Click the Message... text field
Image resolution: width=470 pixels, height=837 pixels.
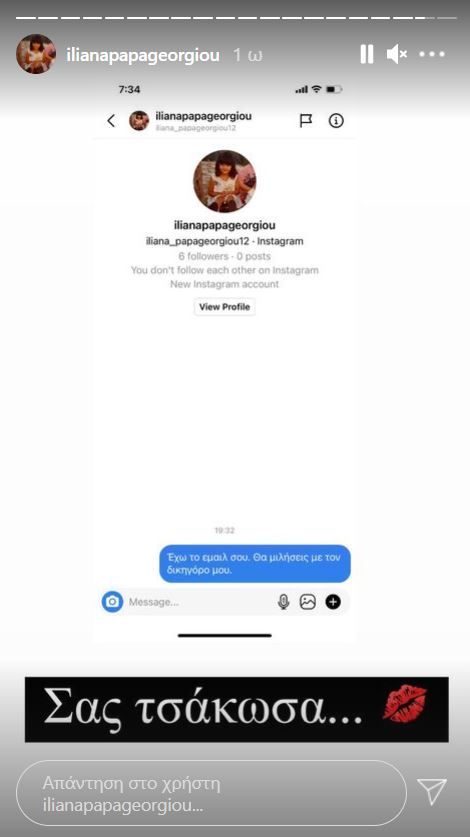click(198, 602)
